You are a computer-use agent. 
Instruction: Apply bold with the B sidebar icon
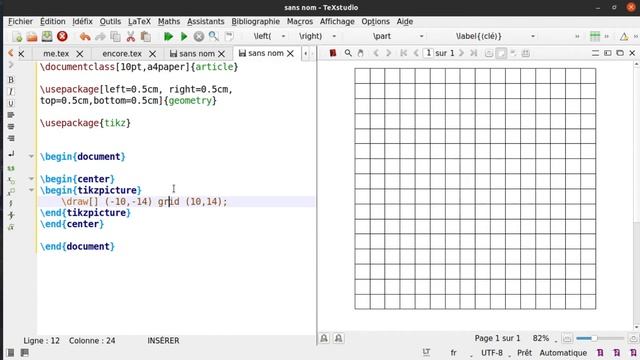tap(11, 80)
